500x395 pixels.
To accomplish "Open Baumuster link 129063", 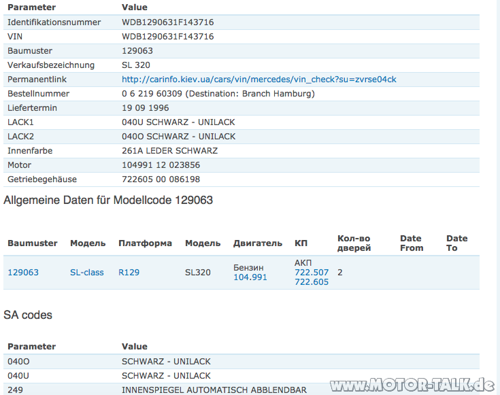I will (x=23, y=272).
